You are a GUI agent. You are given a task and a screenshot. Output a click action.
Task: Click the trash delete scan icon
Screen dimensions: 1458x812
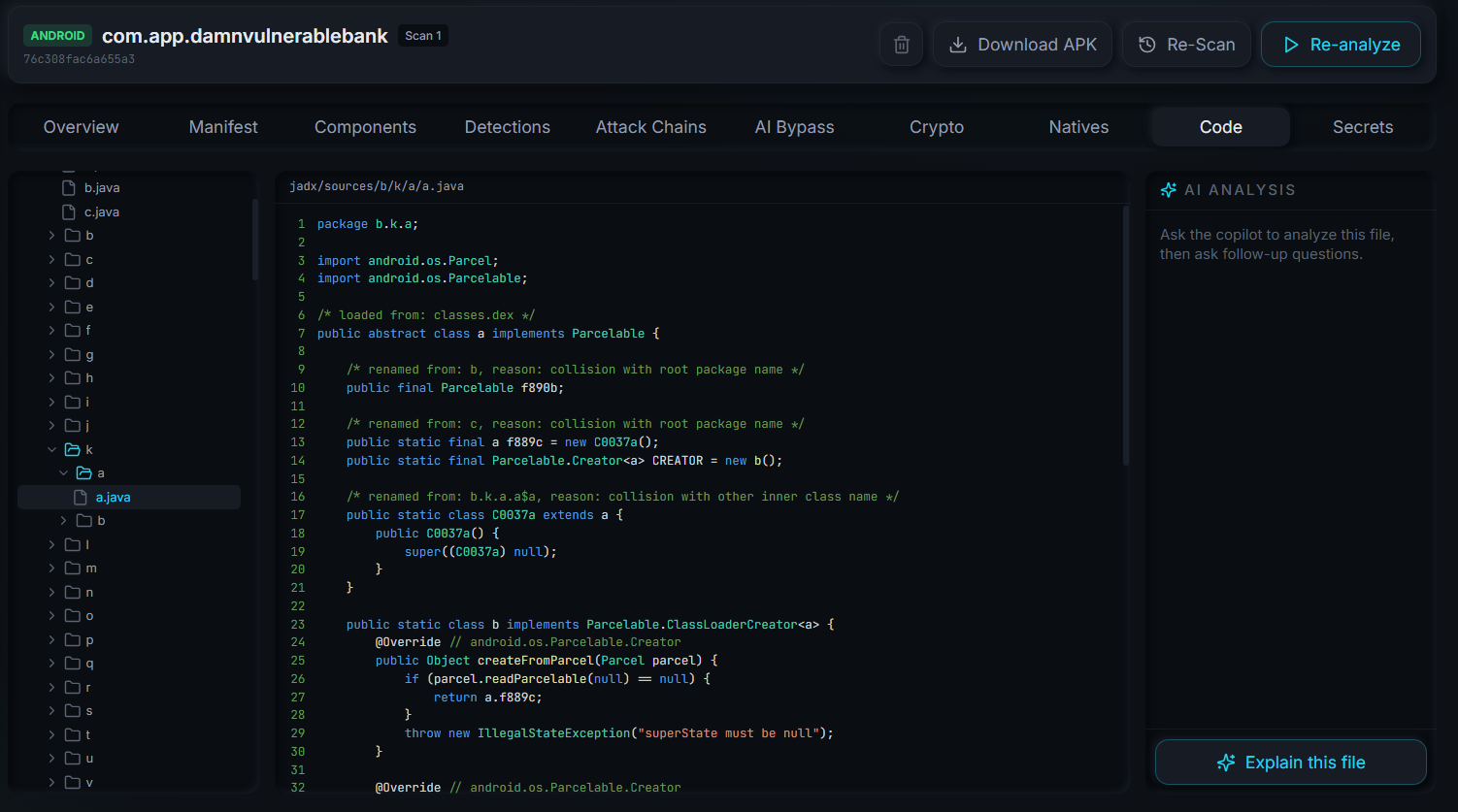901,45
